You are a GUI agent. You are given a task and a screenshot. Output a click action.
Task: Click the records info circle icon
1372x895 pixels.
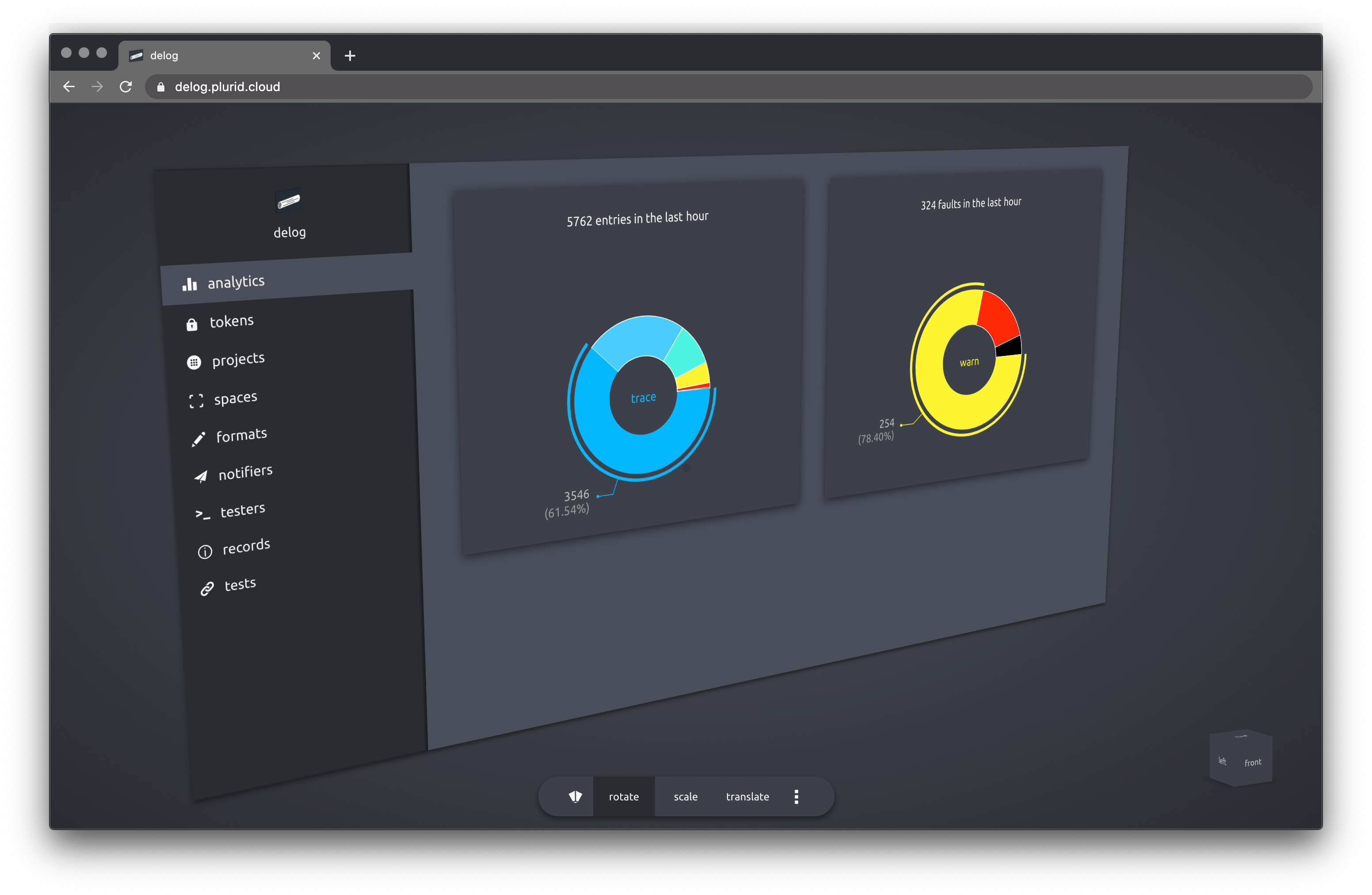tap(205, 552)
